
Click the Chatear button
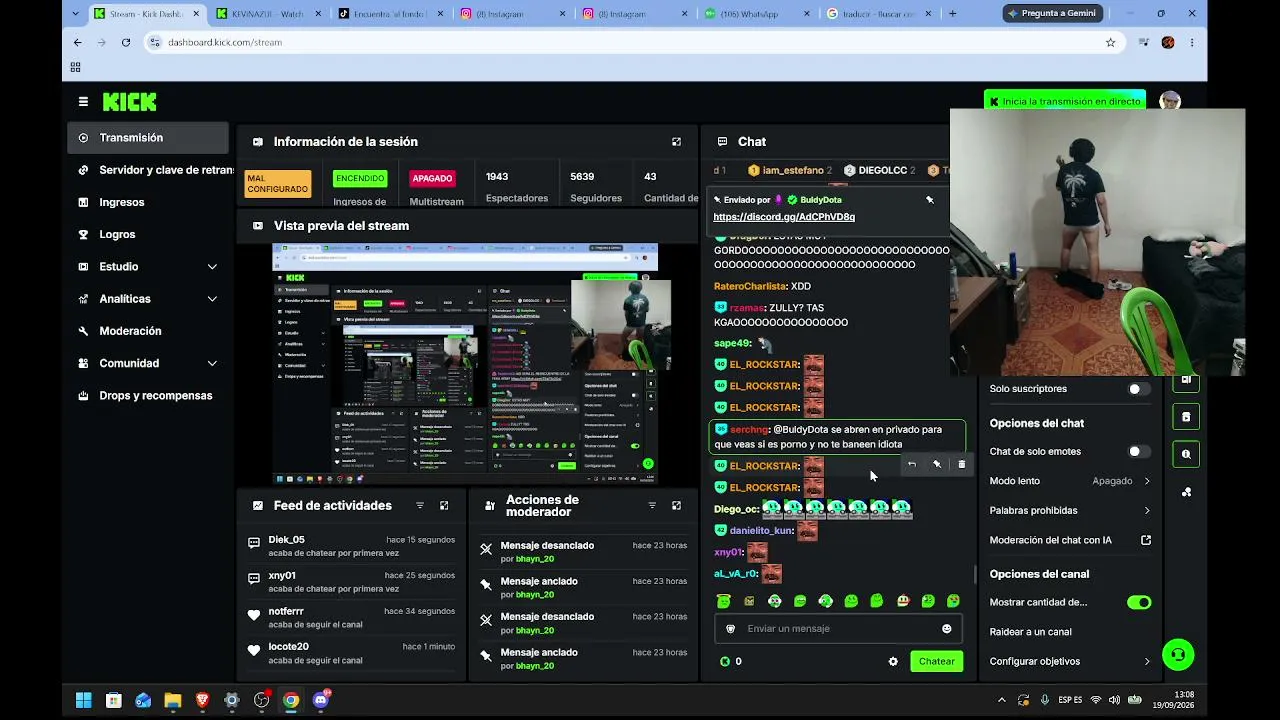pos(937,661)
